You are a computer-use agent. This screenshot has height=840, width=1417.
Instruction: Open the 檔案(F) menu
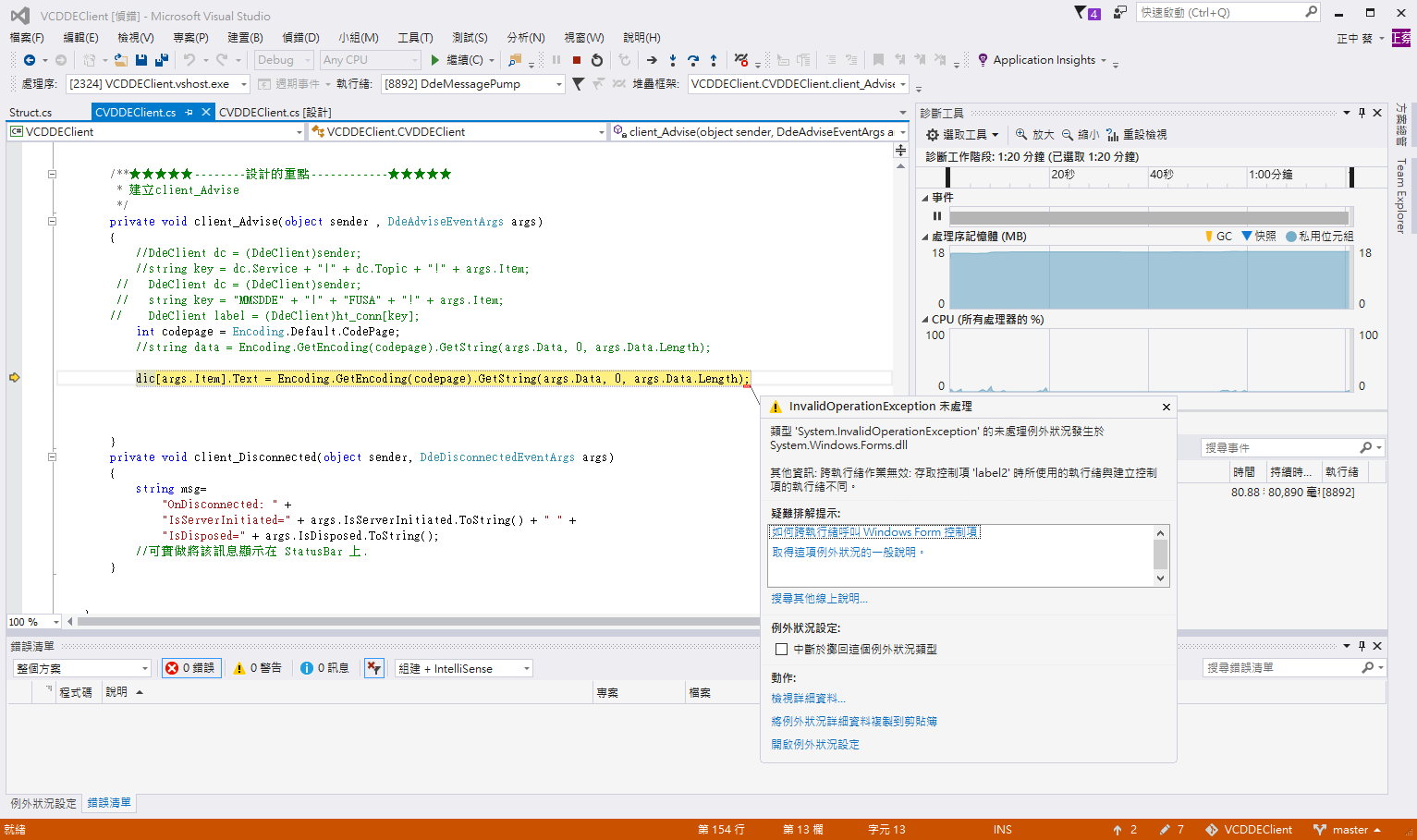tap(27, 38)
